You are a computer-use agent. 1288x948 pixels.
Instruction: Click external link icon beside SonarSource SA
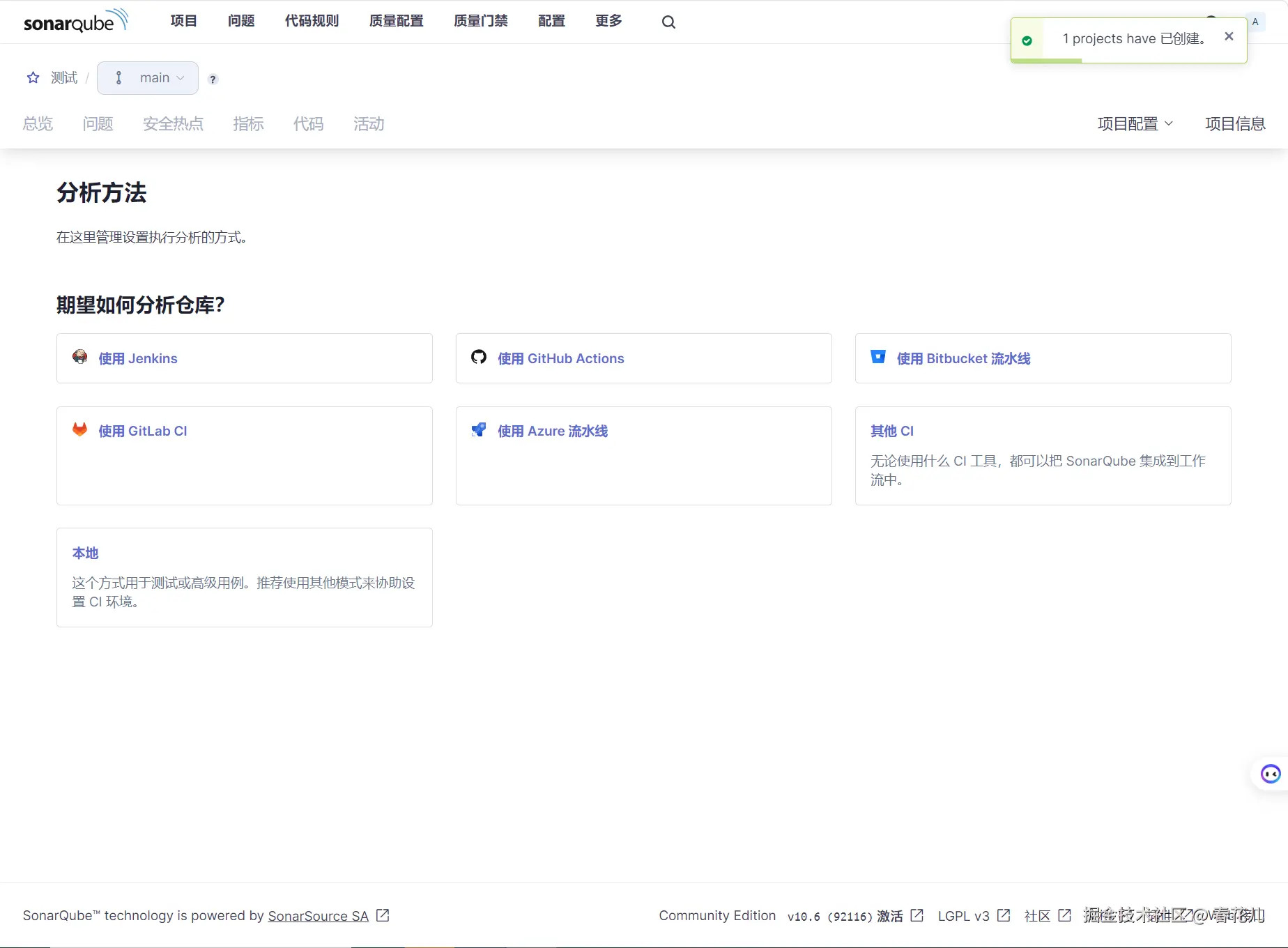tap(383, 915)
